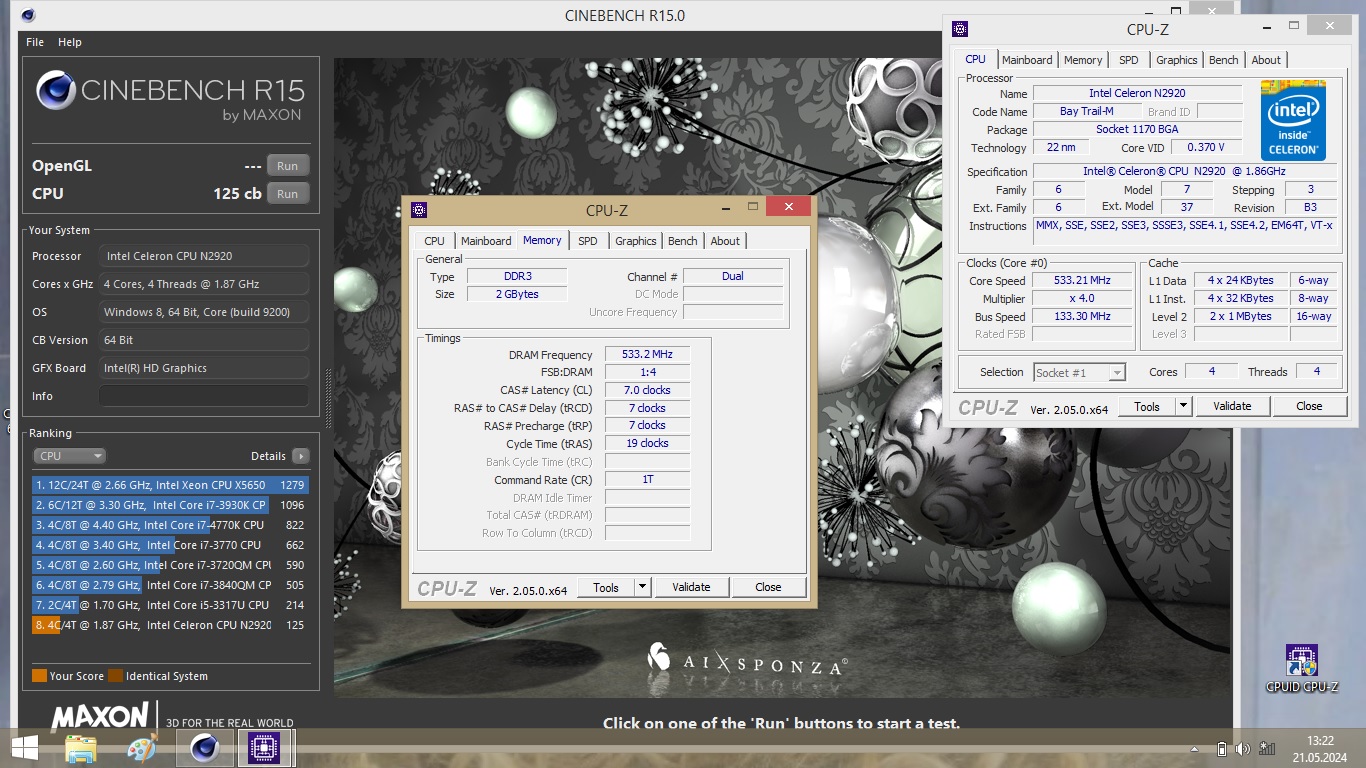The width and height of the screenshot is (1366, 768).
Task: Open the Help menu in Cinebench
Action: (x=69, y=42)
